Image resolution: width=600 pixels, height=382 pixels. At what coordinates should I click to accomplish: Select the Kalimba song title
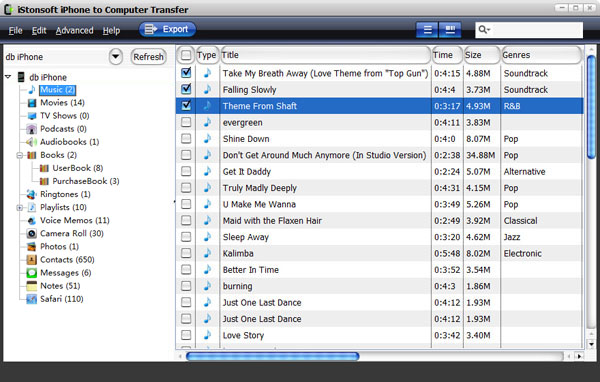click(x=238, y=253)
